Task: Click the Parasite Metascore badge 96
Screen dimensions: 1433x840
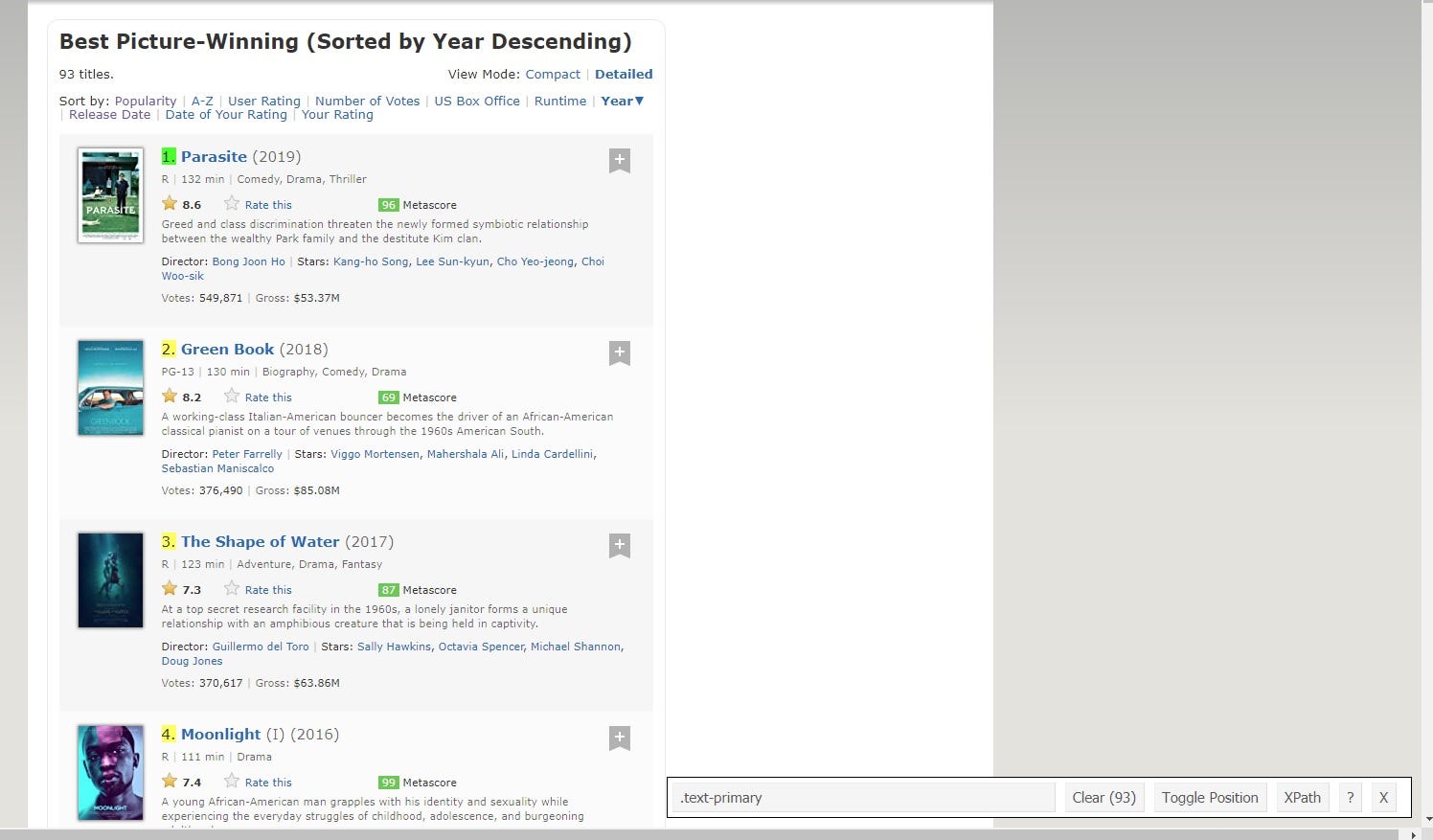Action: pyautogui.click(x=388, y=205)
